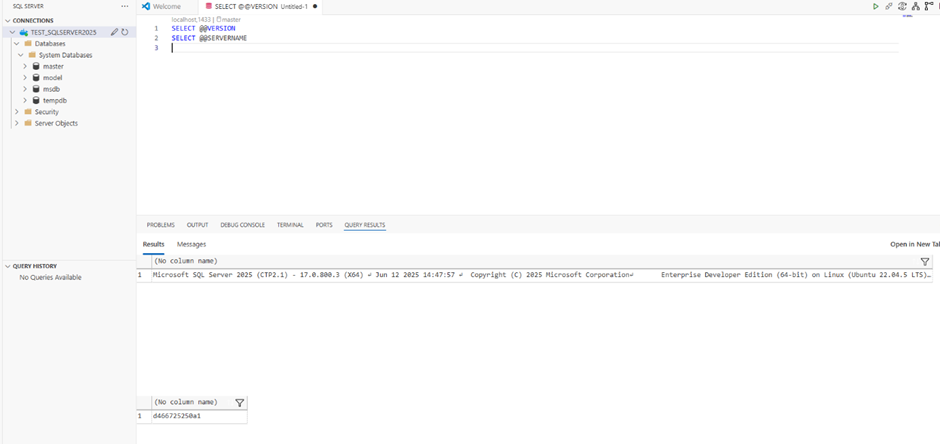This screenshot has width=940, height=444.
Task: Click the branching nodes icon in the editor toolbar
Action: pyautogui.click(x=929, y=6)
